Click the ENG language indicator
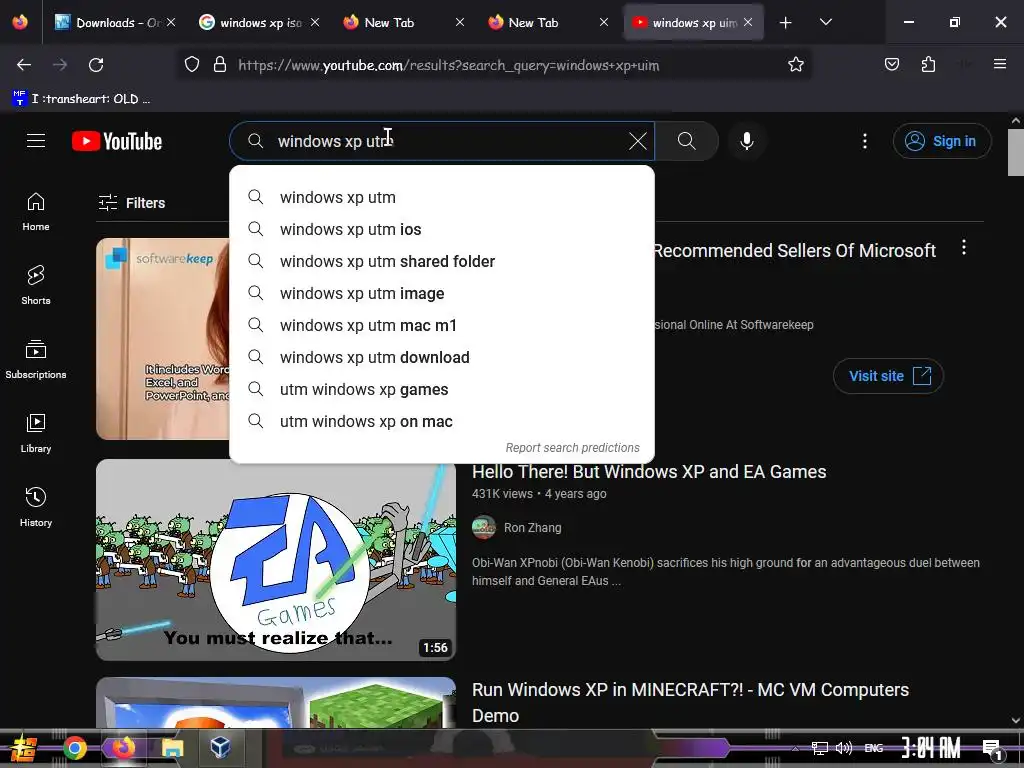 [874, 748]
